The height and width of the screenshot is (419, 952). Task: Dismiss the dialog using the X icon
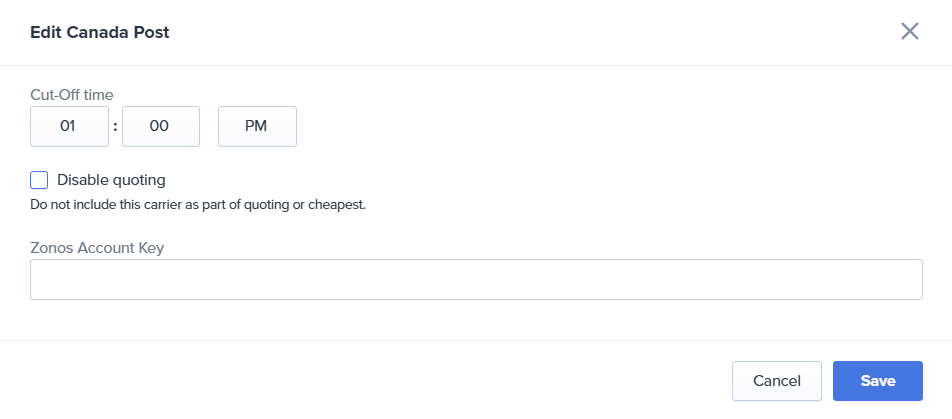point(909,31)
